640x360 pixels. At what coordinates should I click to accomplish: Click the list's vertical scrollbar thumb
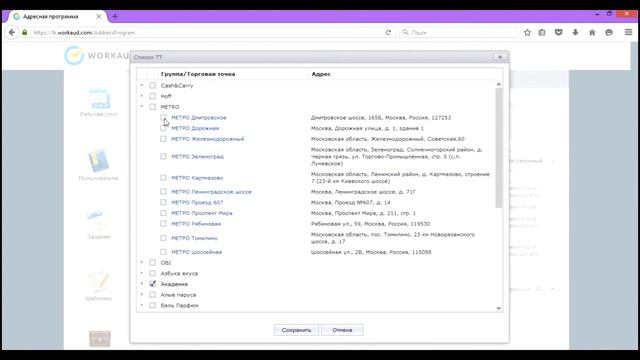coord(498,148)
